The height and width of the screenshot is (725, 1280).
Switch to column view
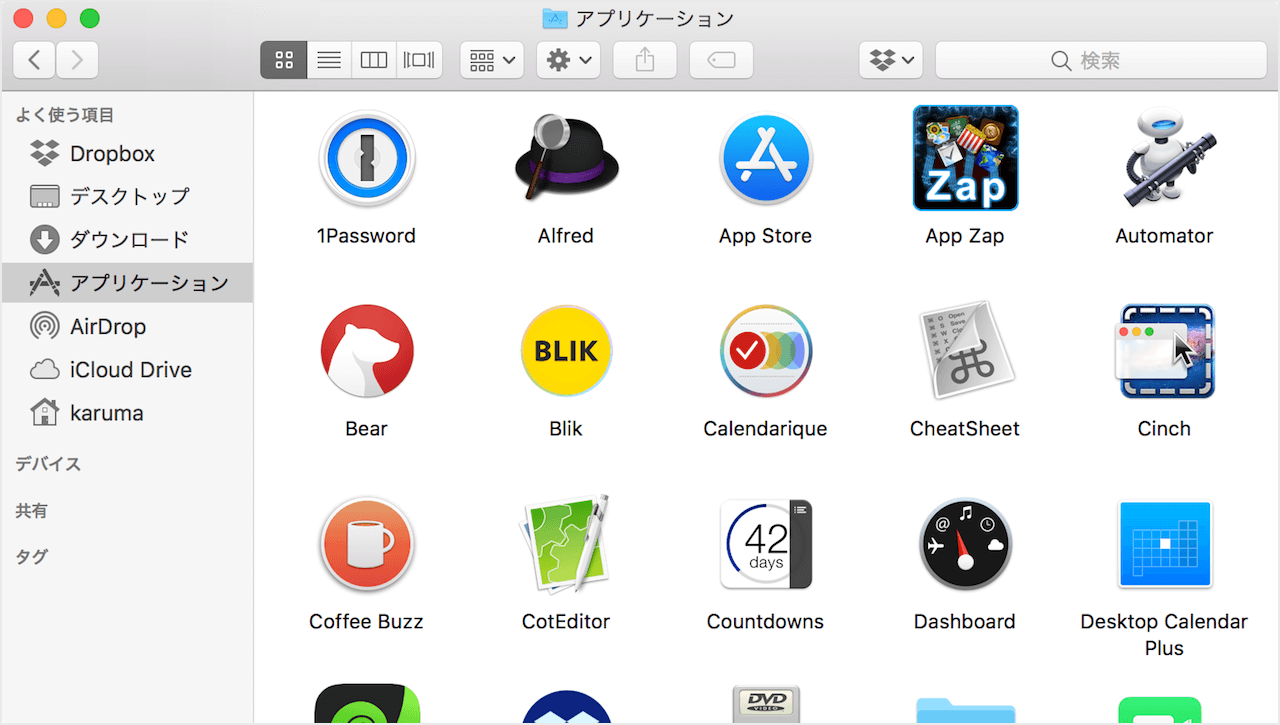pyautogui.click(x=374, y=60)
